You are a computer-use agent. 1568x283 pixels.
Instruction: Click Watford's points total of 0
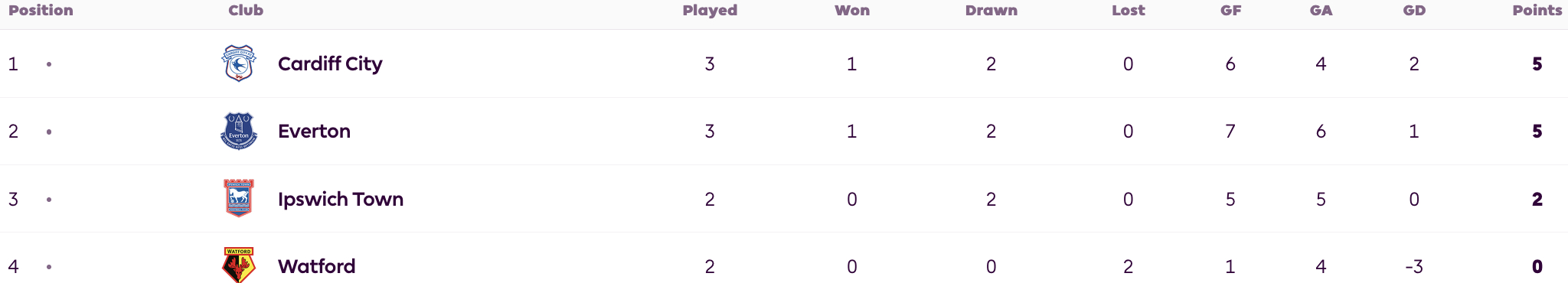(1537, 266)
